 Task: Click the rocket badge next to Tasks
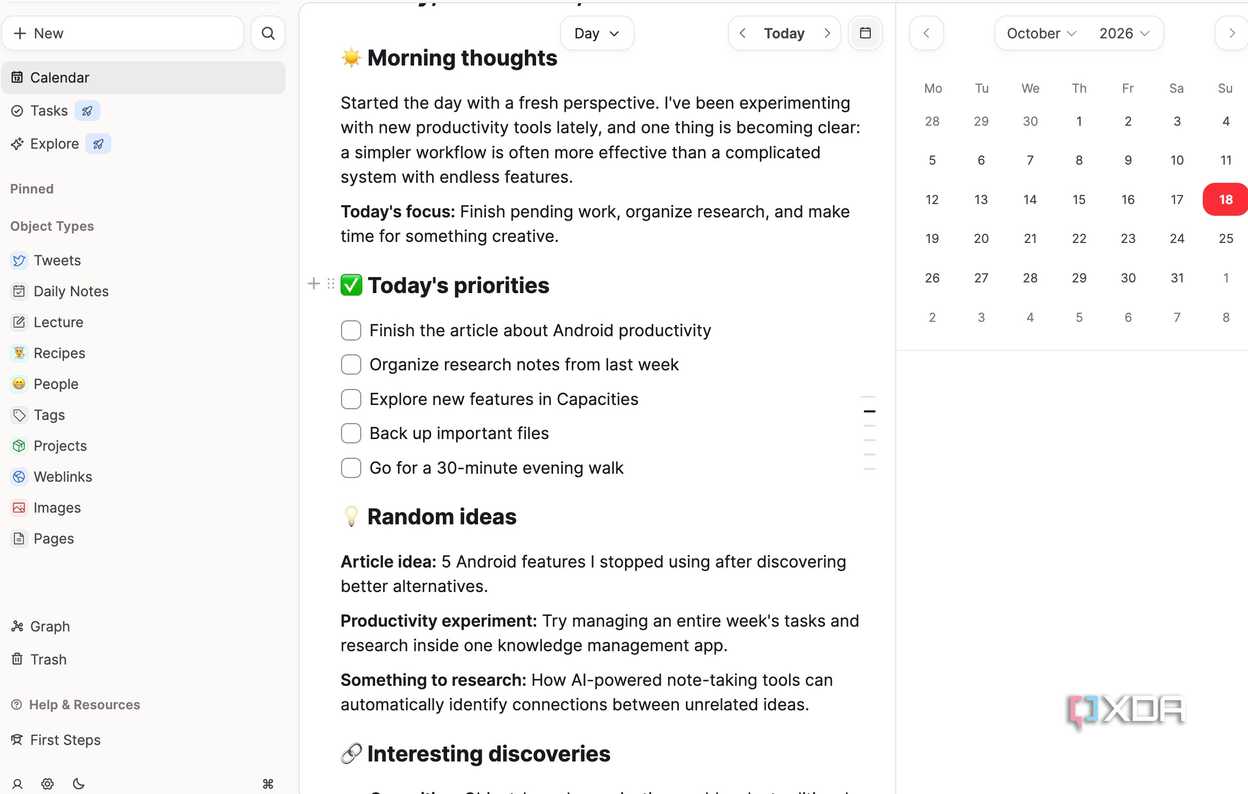pyautogui.click(x=87, y=111)
